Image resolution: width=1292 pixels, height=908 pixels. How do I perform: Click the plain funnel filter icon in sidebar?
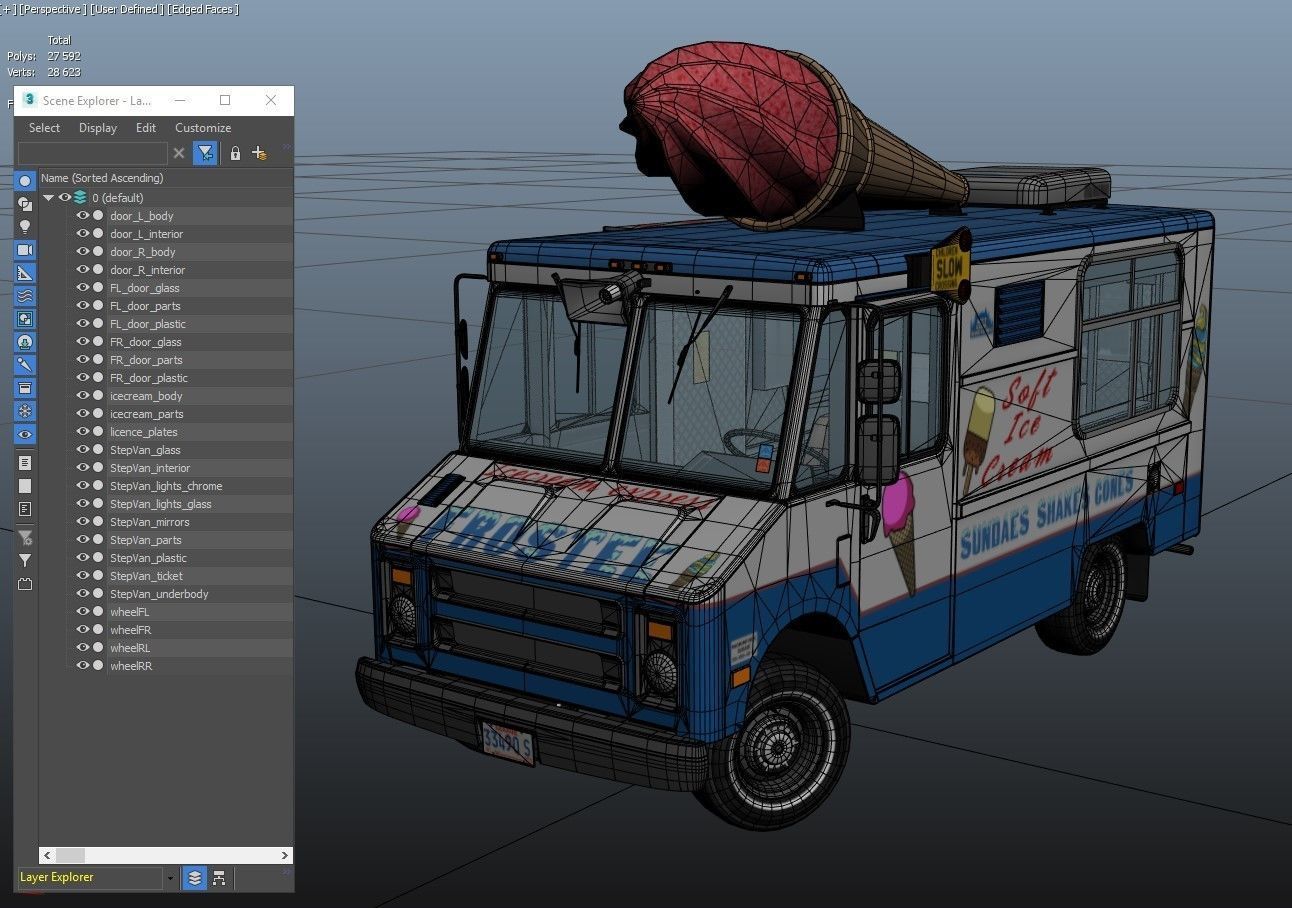(25, 561)
